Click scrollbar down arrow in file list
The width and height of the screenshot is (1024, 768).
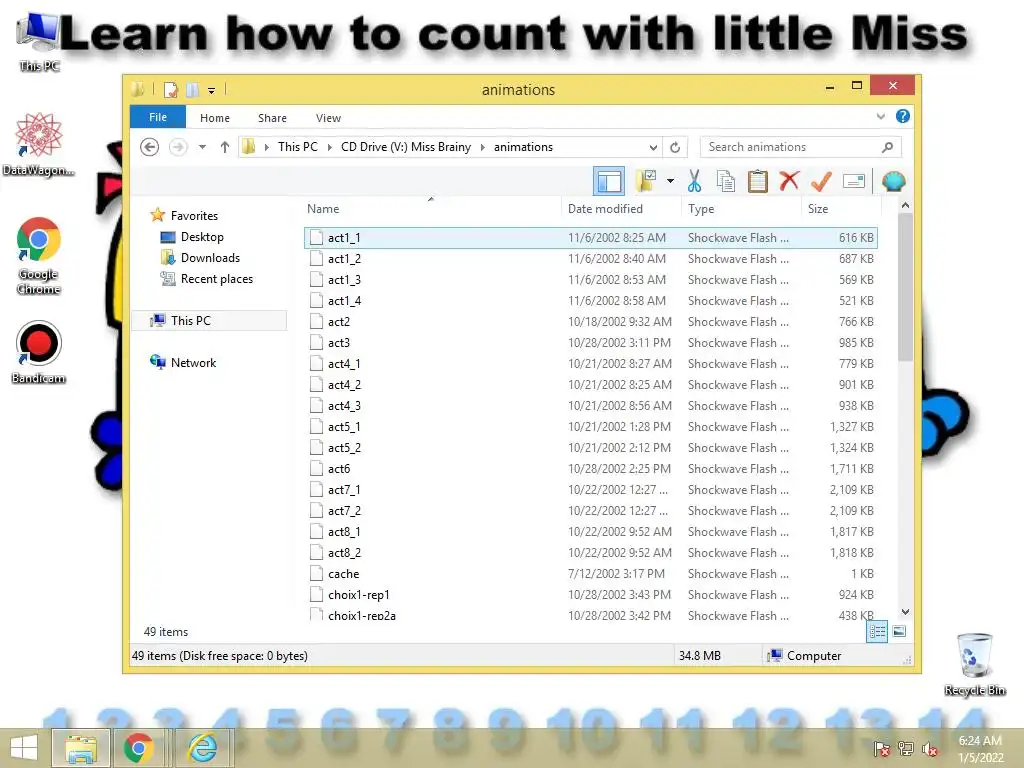(905, 612)
